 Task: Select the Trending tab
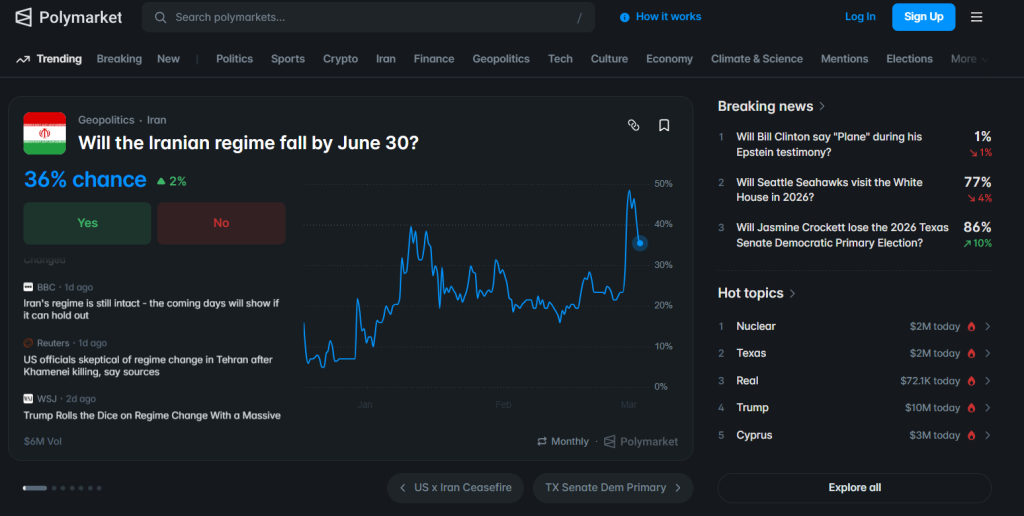click(x=49, y=59)
